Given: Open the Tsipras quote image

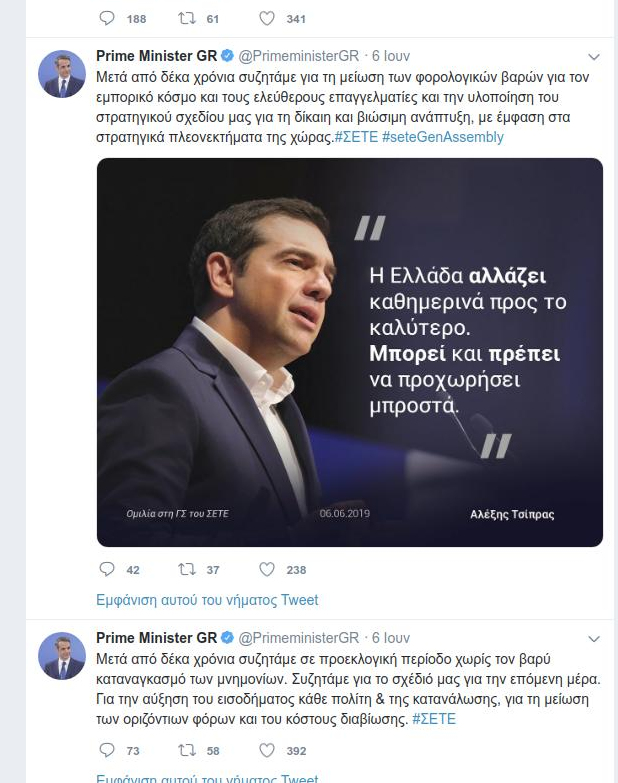Looking at the screenshot, I should (350, 352).
